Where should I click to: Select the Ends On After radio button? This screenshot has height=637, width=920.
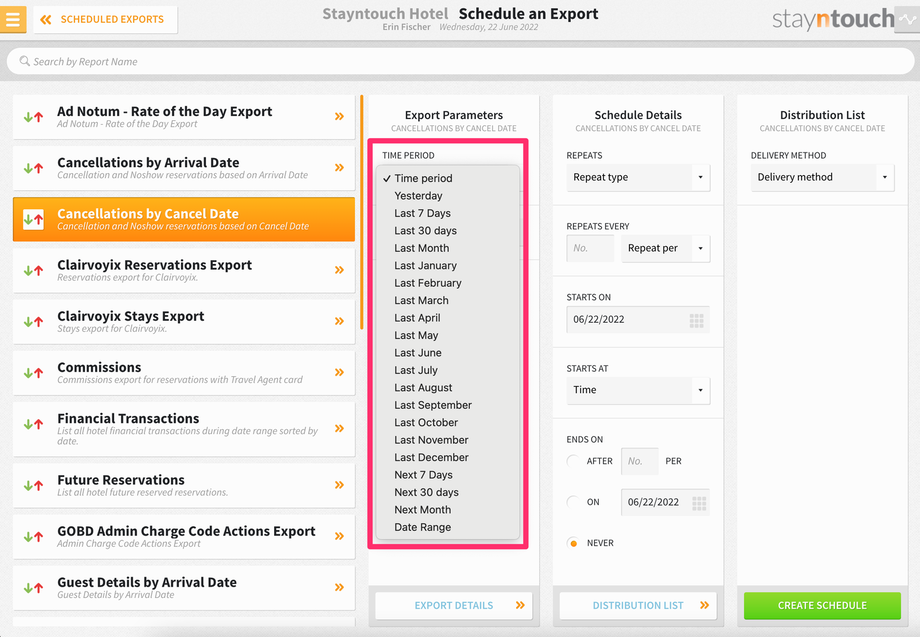click(x=573, y=461)
